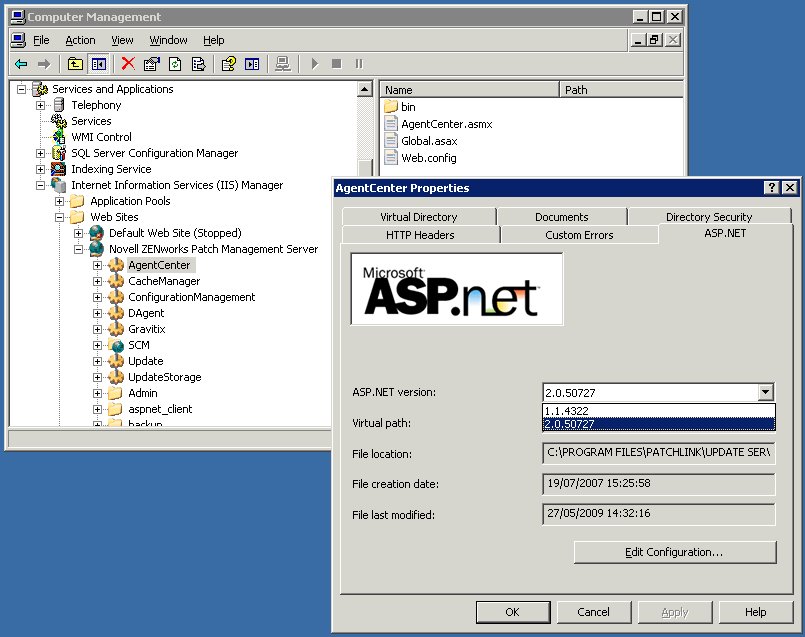Screen dimensions: 805x637
Task: Open the View menu
Action: coord(122,40)
